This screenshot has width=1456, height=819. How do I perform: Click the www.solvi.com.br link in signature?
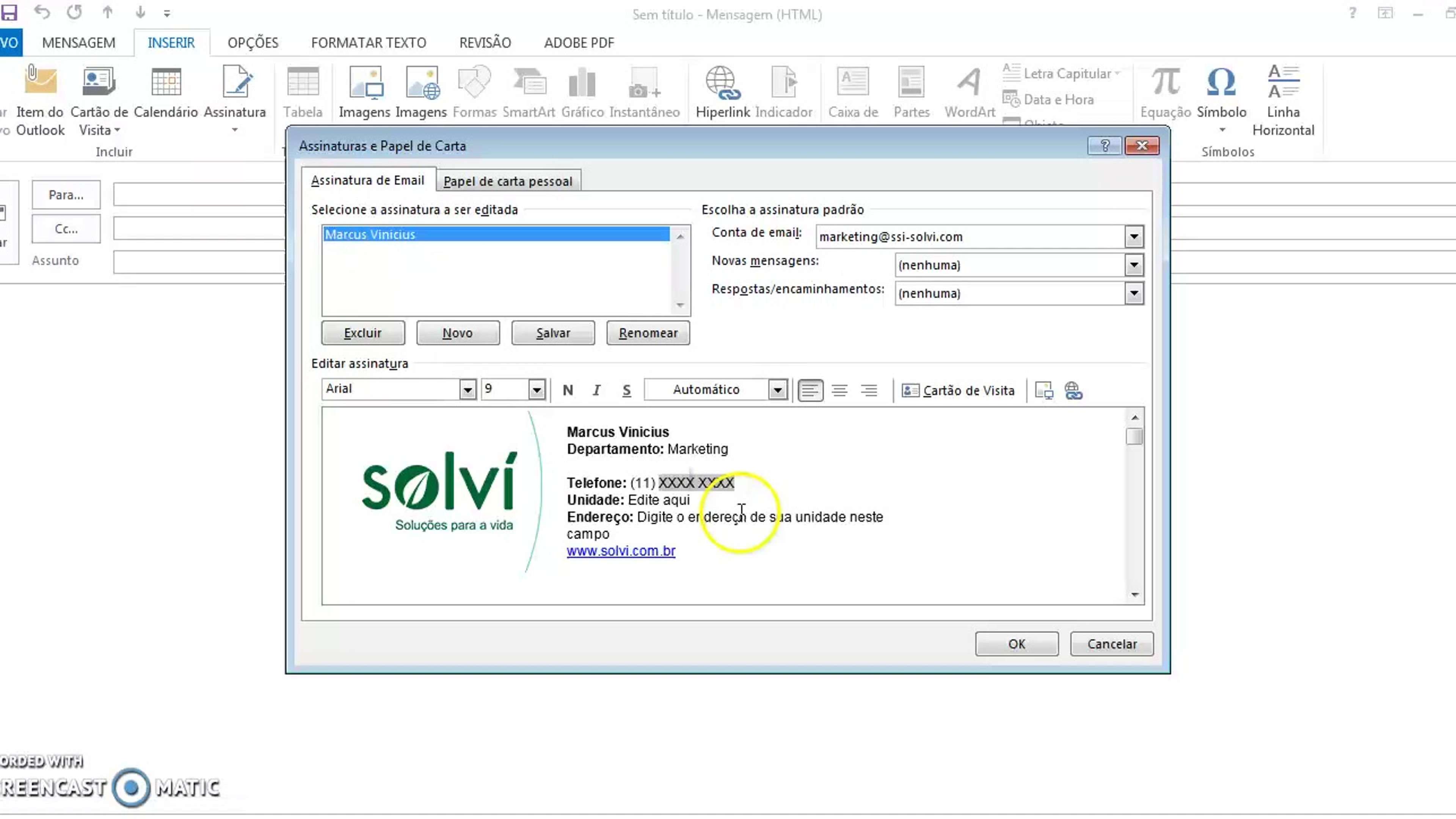coord(621,551)
